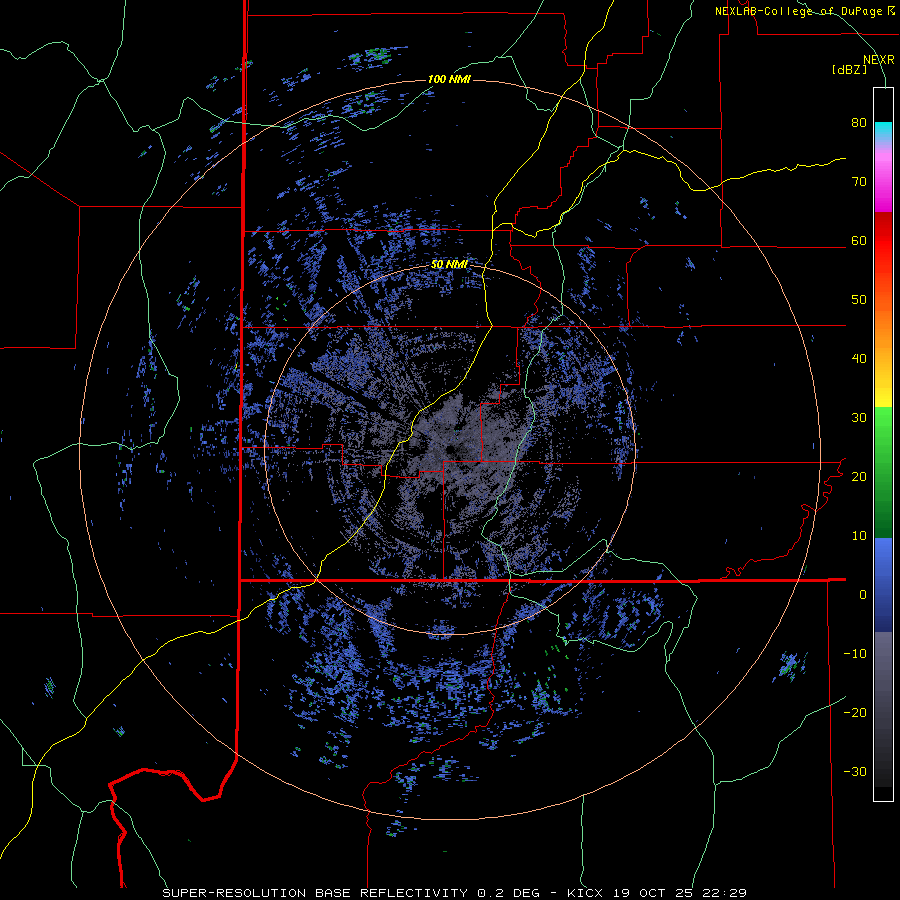
Task: Click the 0 value on the dBZ scale
Action: tap(863, 595)
